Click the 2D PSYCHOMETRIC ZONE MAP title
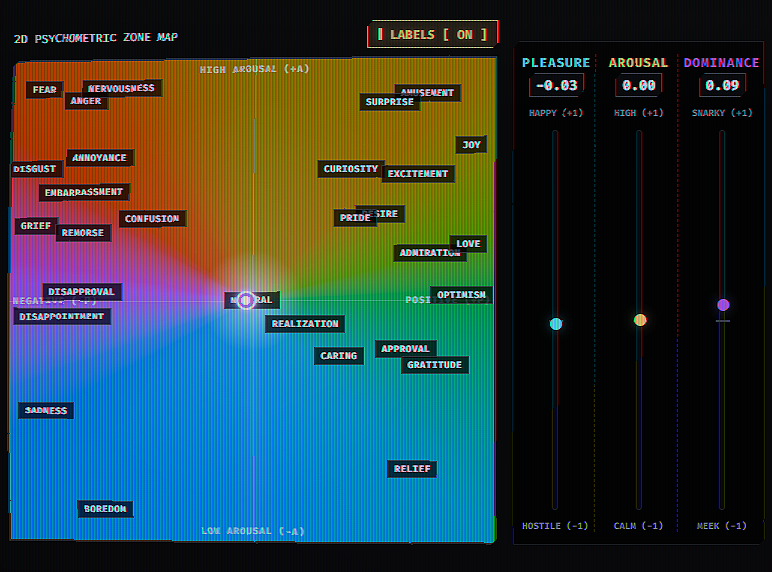 (x=96, y=38)
